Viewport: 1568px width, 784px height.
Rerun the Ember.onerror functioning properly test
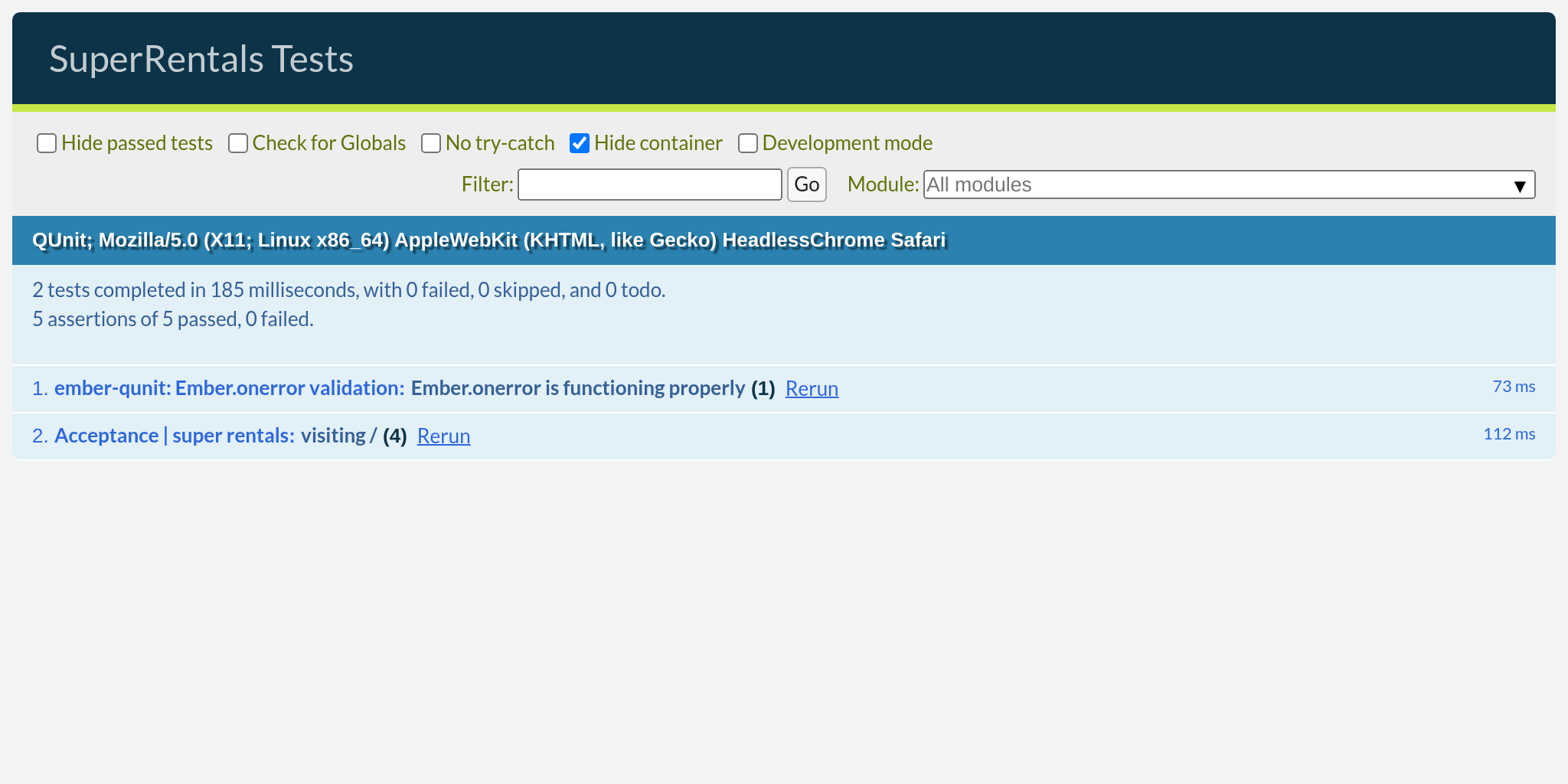[x=812, y=389]
